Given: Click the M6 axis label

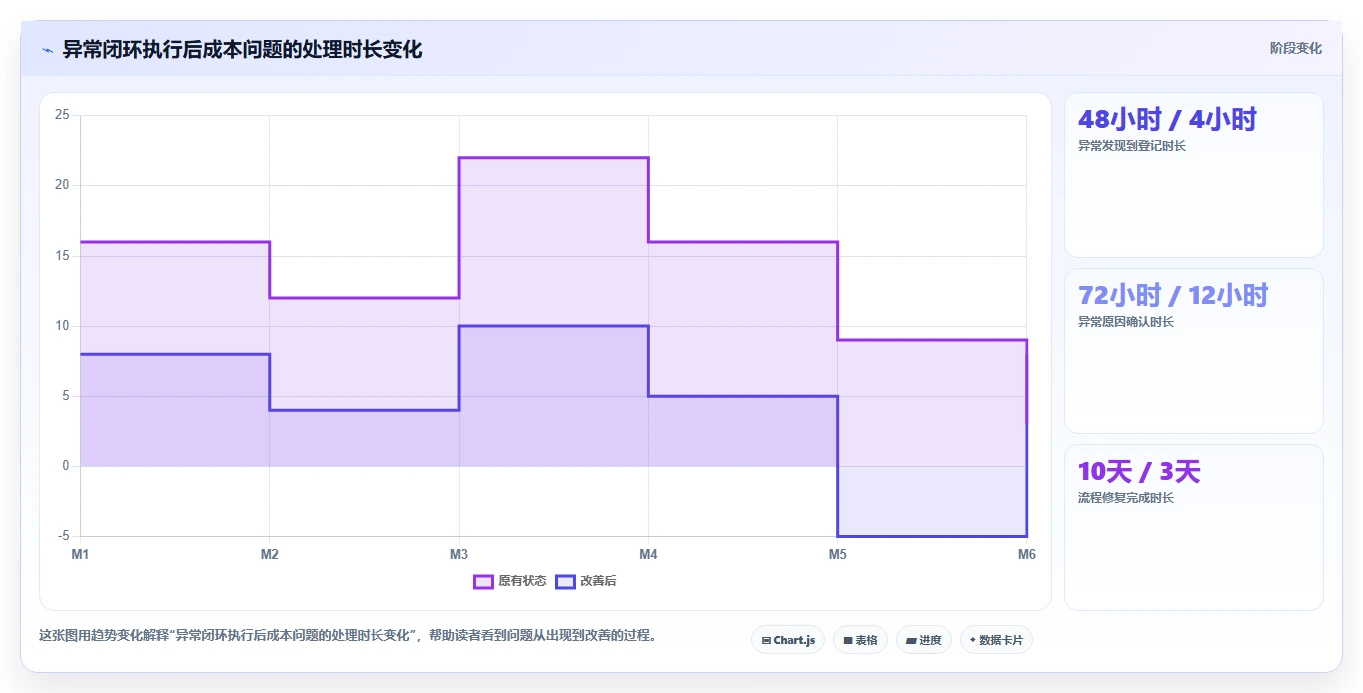Looking at the screenshot, I should click(x=1026, y=554).
